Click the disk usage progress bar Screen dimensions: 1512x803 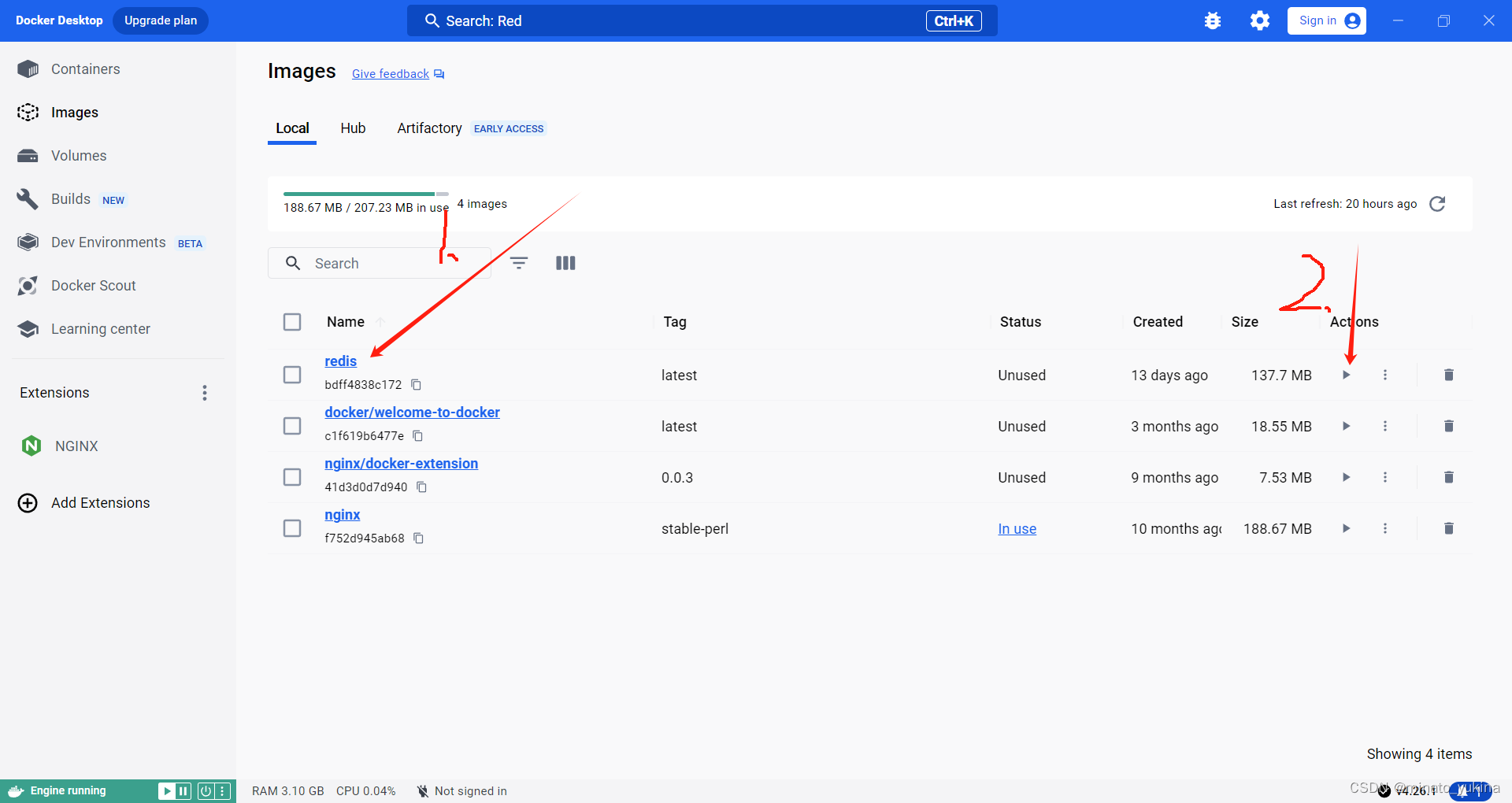366,194
